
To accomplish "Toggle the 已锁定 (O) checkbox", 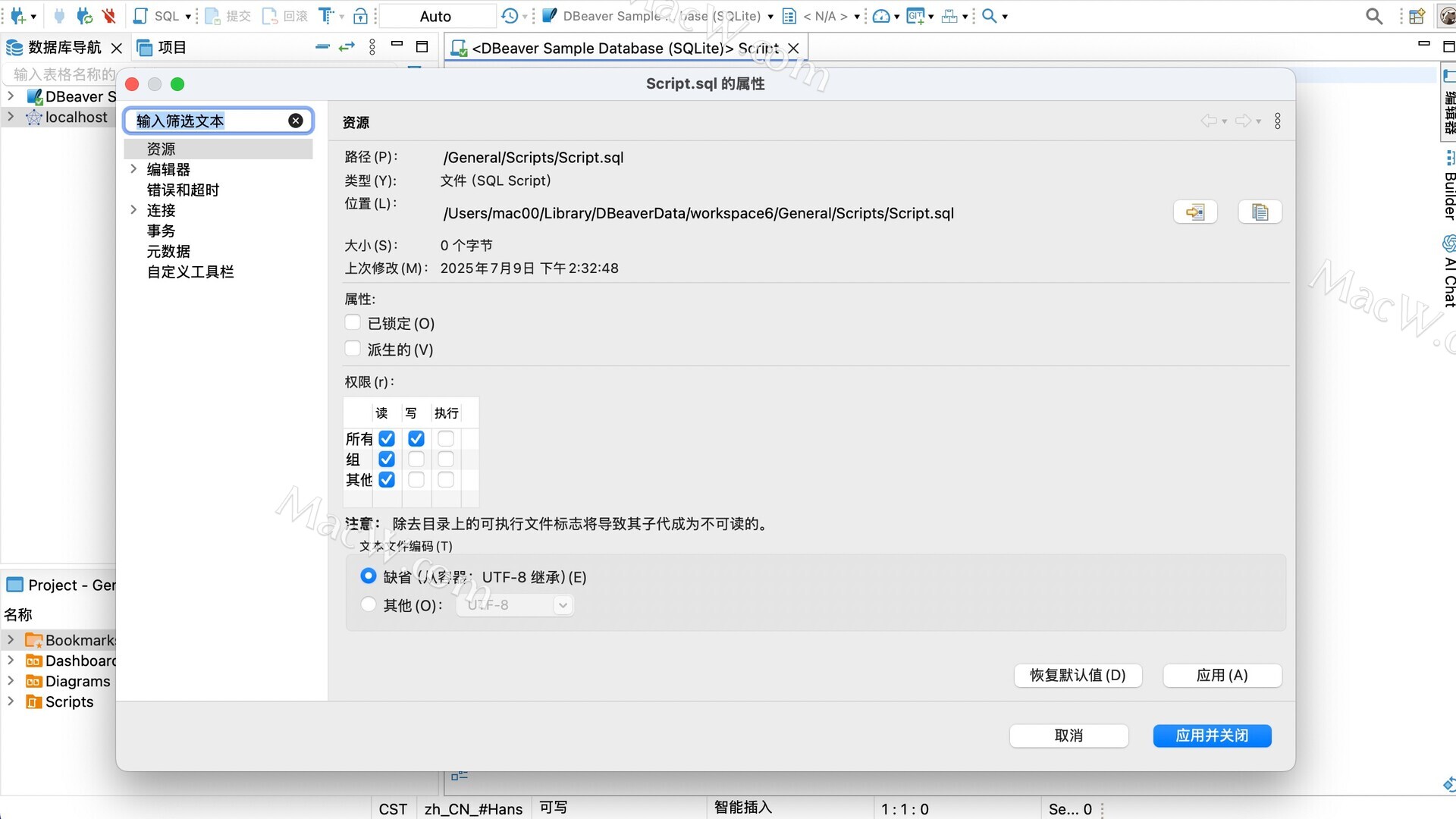I will click(353, 322).
